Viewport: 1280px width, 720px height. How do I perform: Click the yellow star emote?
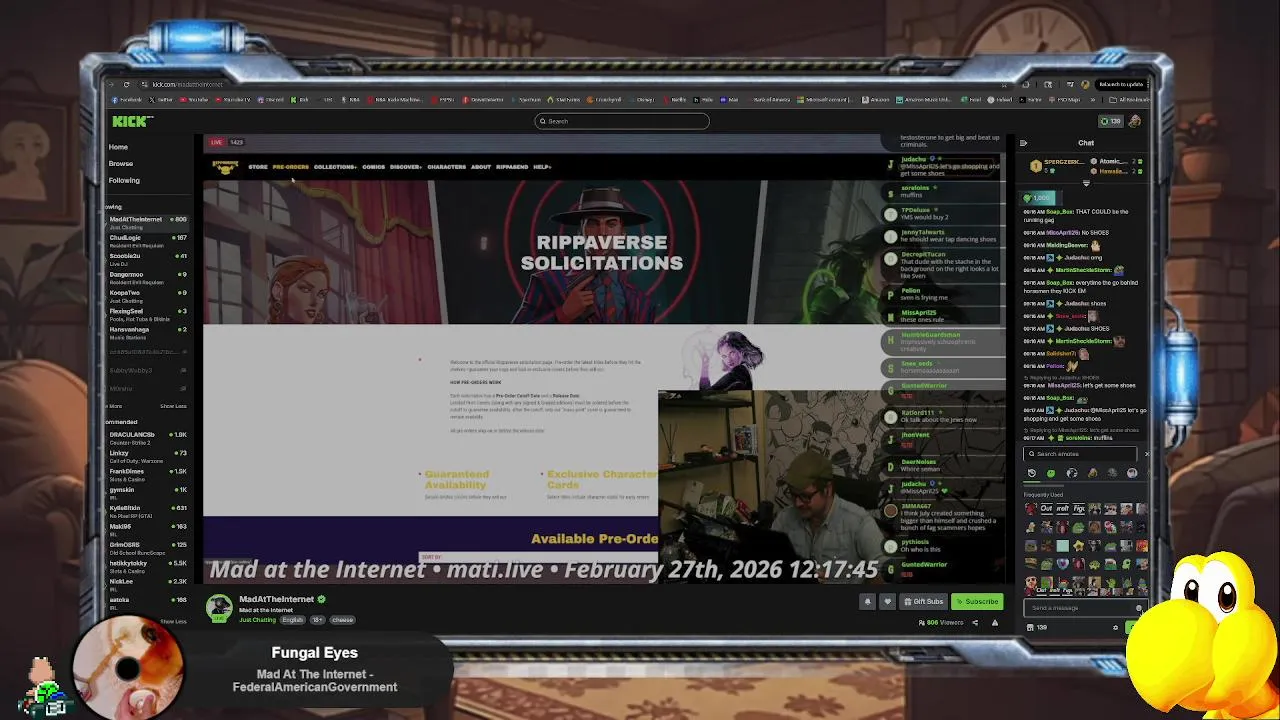click(x=1078, y=545)
